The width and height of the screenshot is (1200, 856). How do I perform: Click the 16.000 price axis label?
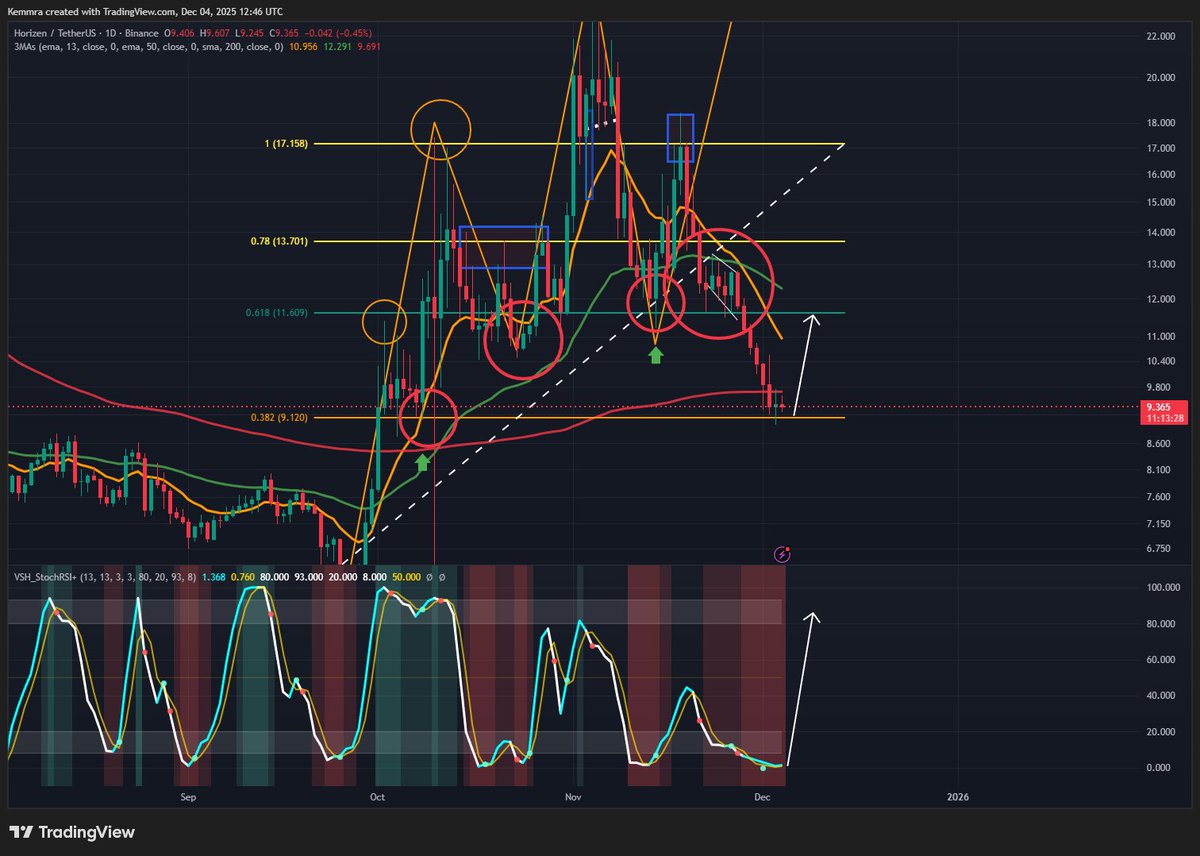pyautogui.click(x=1162, y=174)
